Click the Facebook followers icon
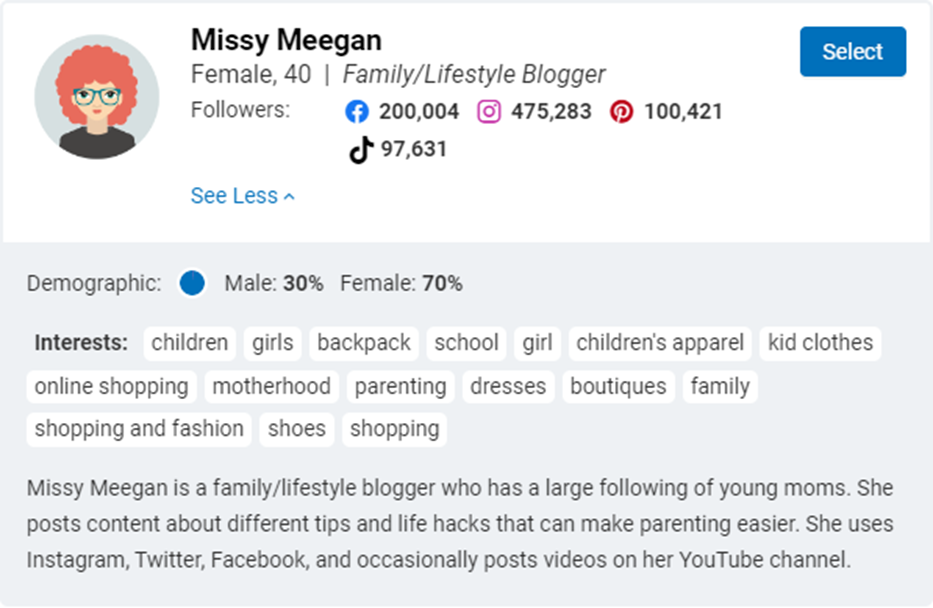 (x=357, y=111)
